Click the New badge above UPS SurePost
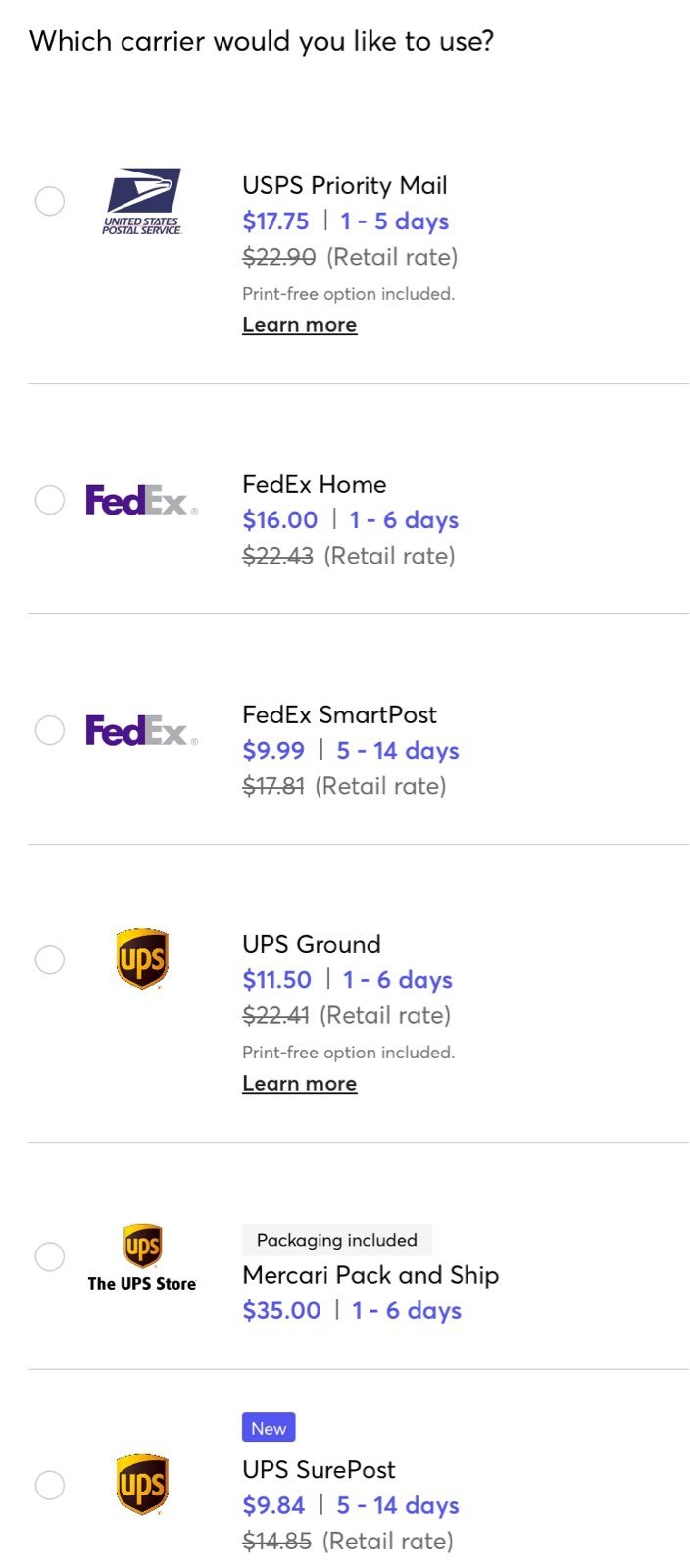 tap(269, 1428)
